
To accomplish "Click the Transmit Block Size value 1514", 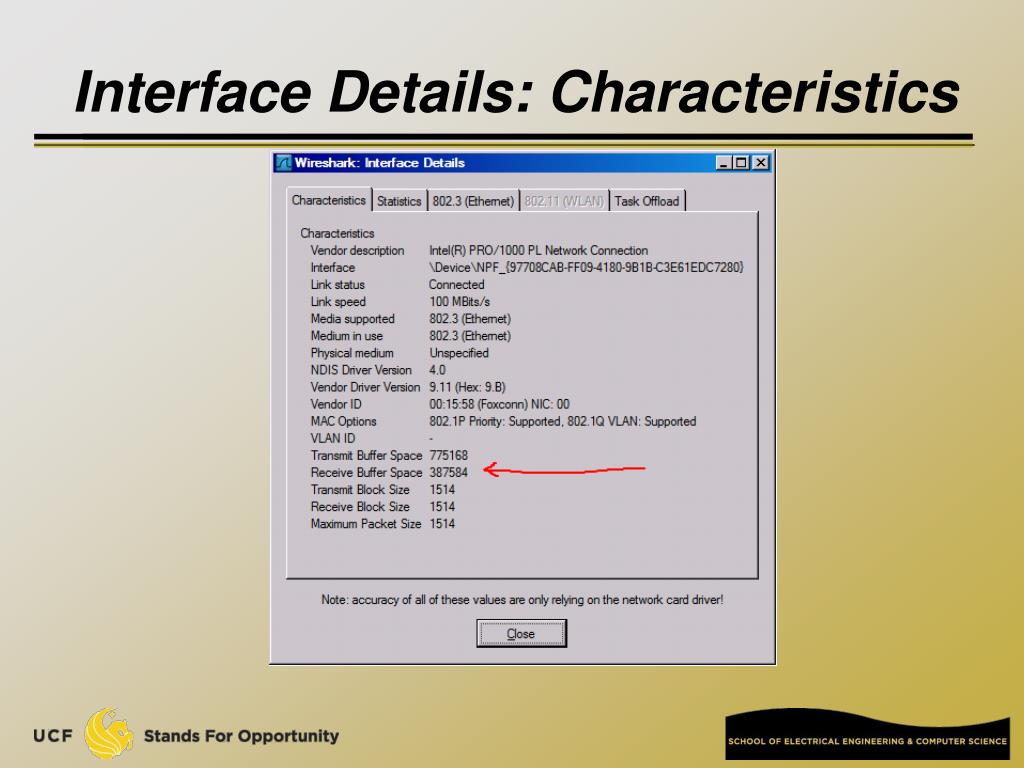I will [441, 490].
